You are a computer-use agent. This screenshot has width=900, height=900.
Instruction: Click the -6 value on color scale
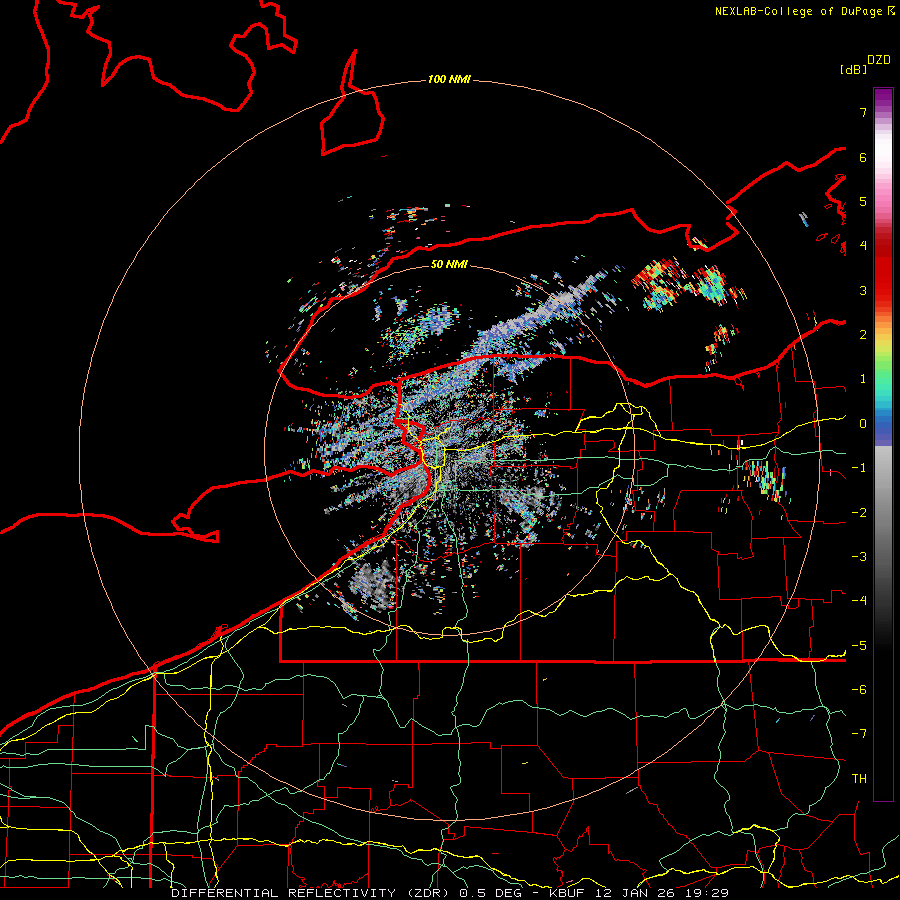click(x=859, y=690)
